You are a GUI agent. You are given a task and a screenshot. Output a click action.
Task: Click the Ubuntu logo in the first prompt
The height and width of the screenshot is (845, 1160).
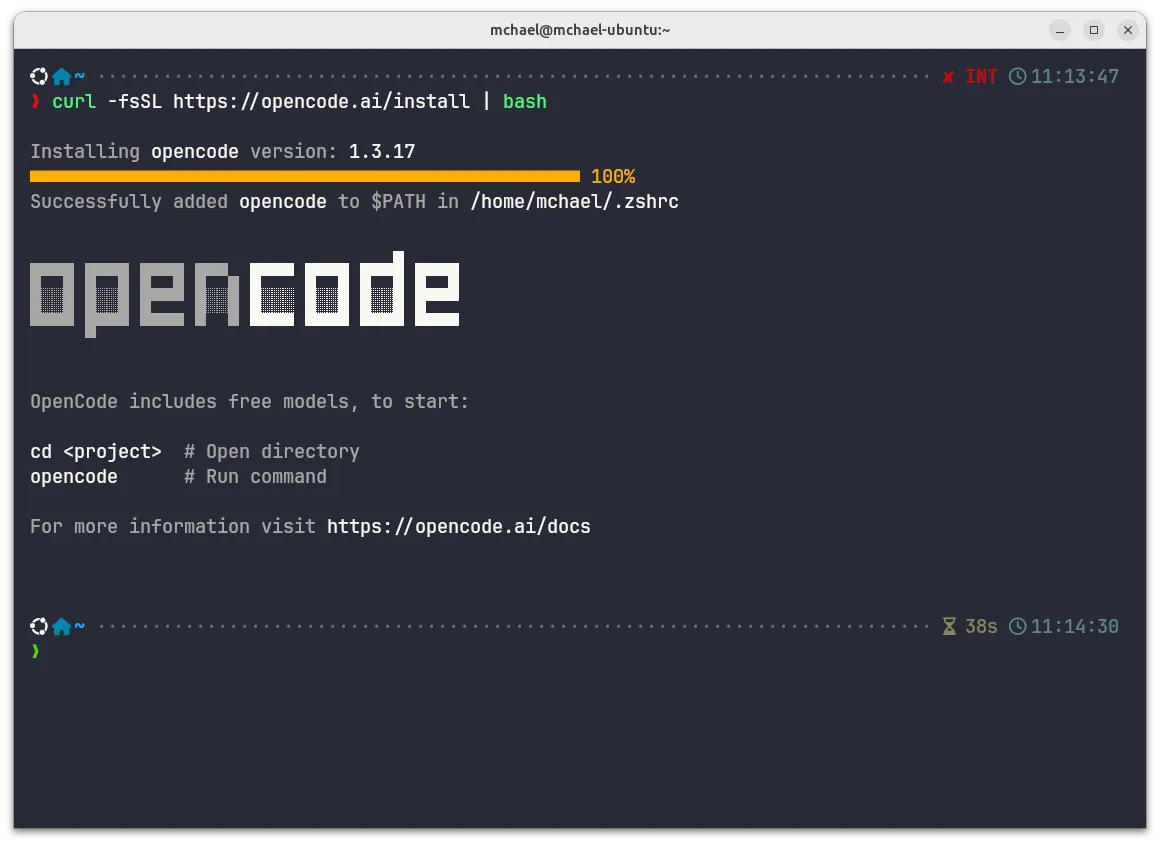click(39, 76)
